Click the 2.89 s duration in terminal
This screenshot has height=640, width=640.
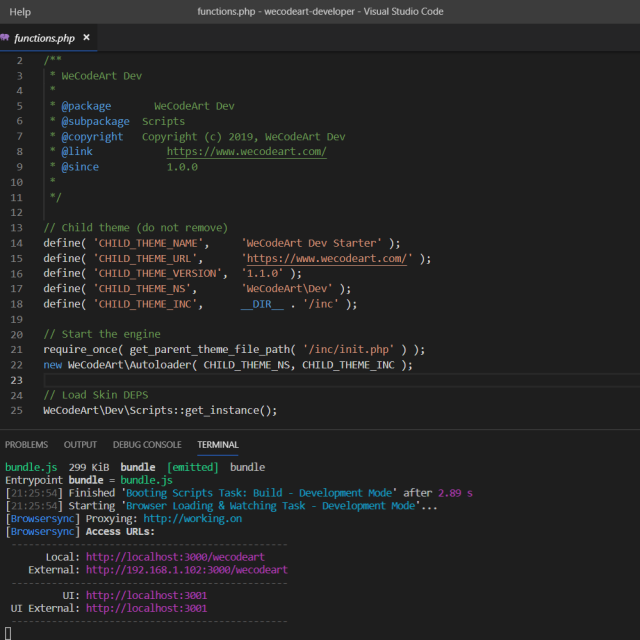(455, 493)
